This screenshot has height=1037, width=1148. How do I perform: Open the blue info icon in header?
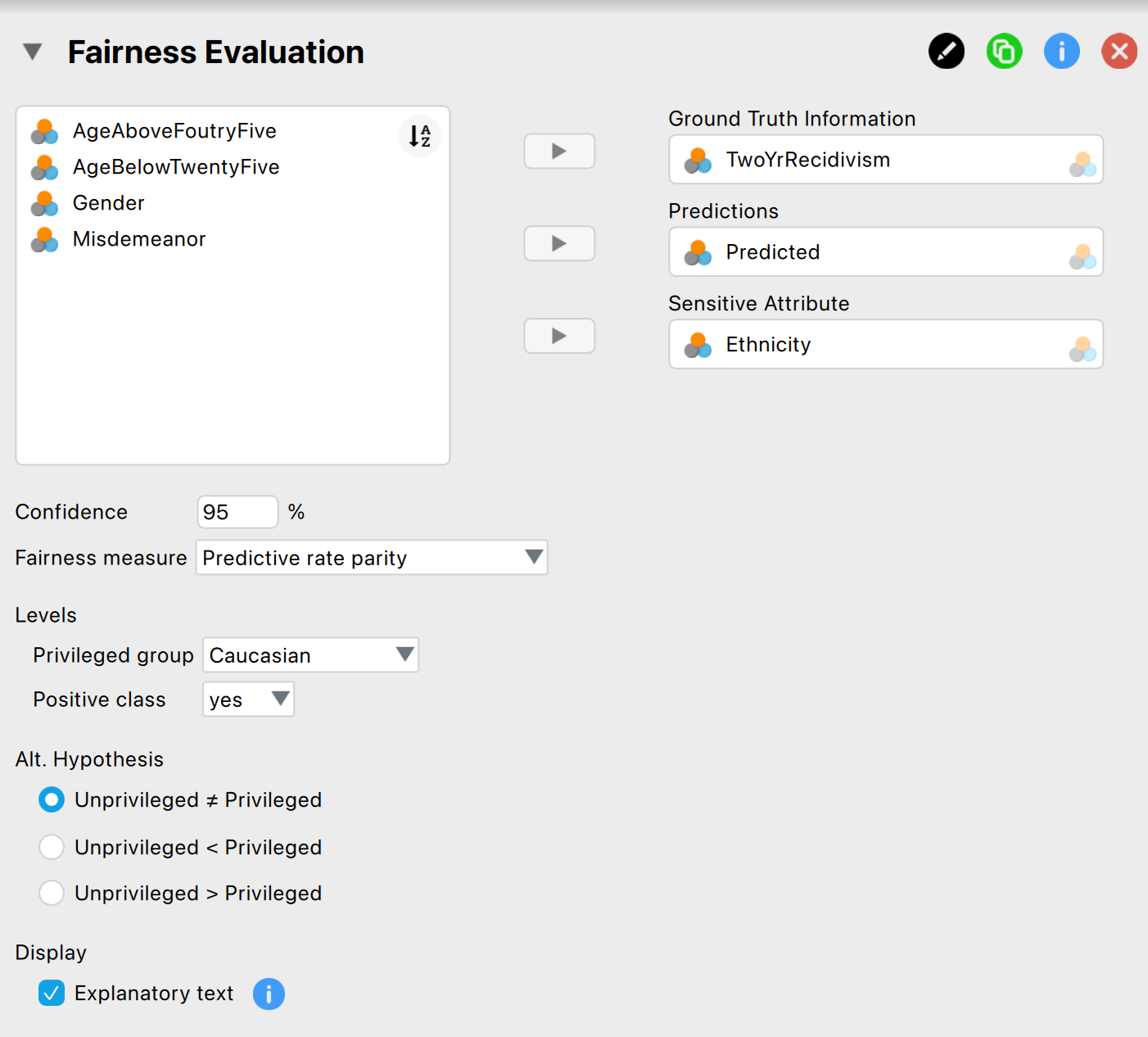1061,52
